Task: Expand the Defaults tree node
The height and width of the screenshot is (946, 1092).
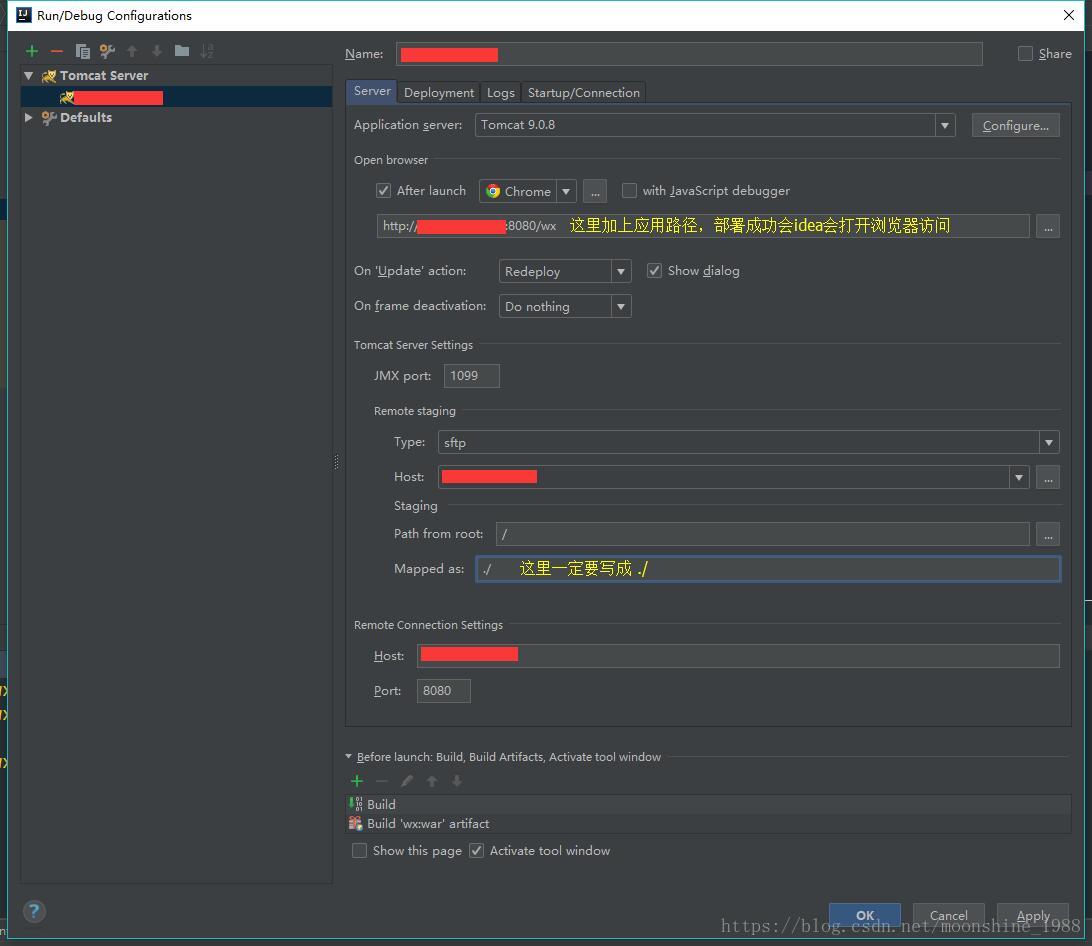Action: point(28,117)
